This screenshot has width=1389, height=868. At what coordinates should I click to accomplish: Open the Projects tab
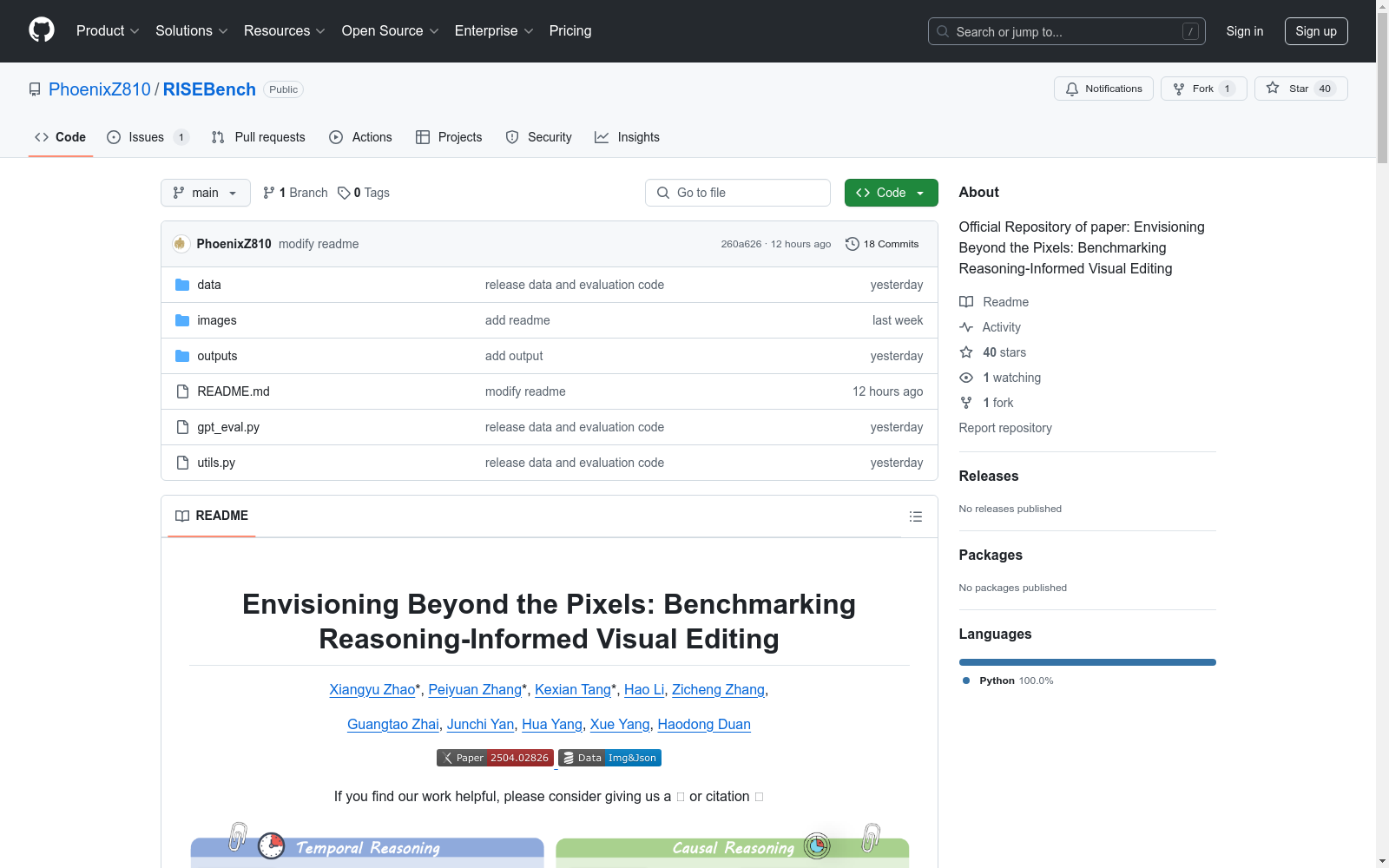[x=449, y=137]
